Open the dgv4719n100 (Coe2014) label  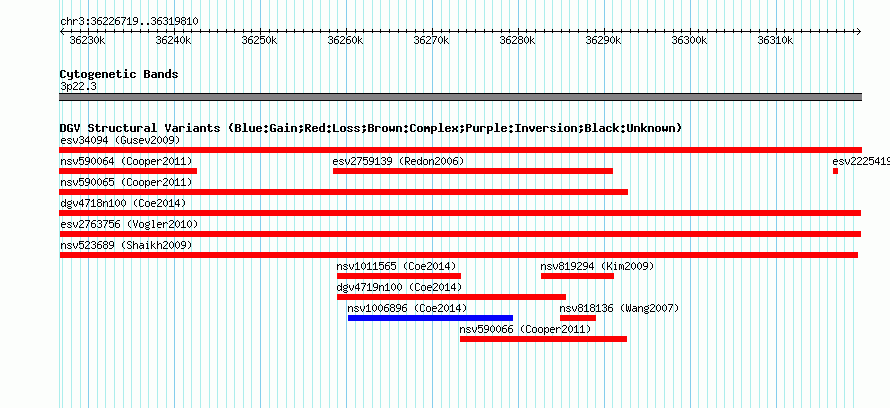click(x=399, y=287)
